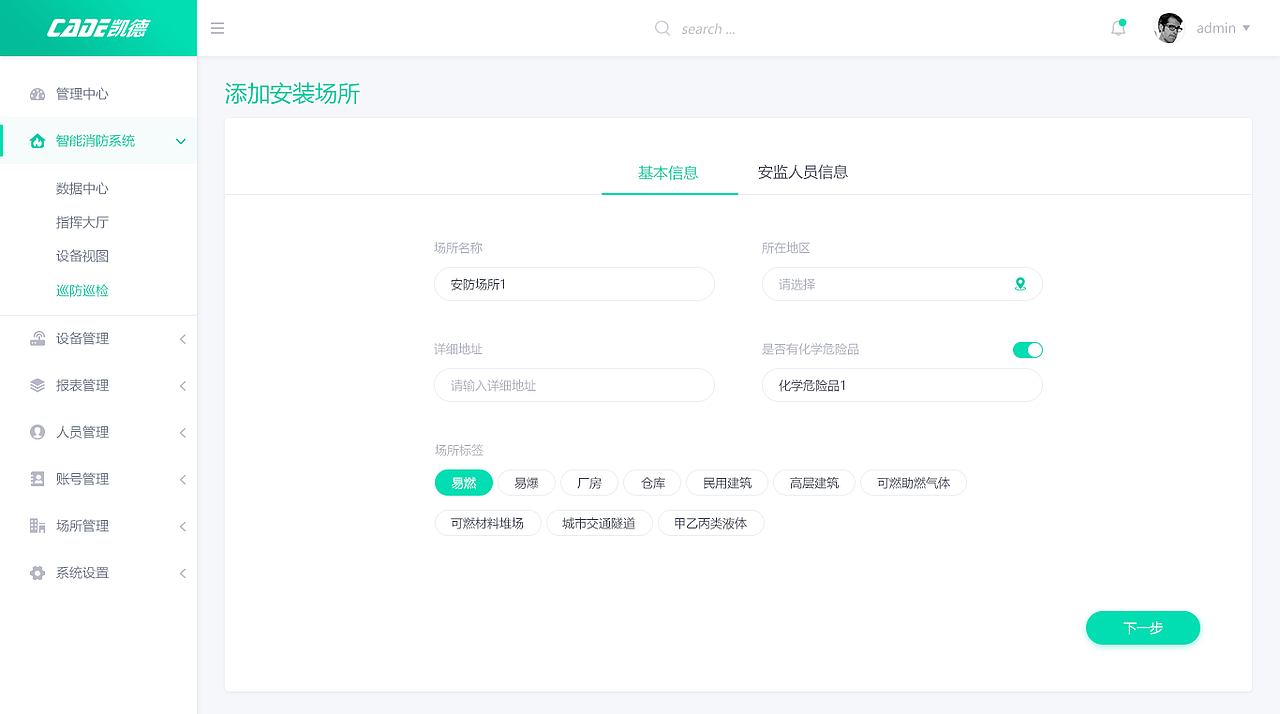Click the 系统设置 gear icon
This screenshot has width=1280, height=714.
tap(38, 573)
